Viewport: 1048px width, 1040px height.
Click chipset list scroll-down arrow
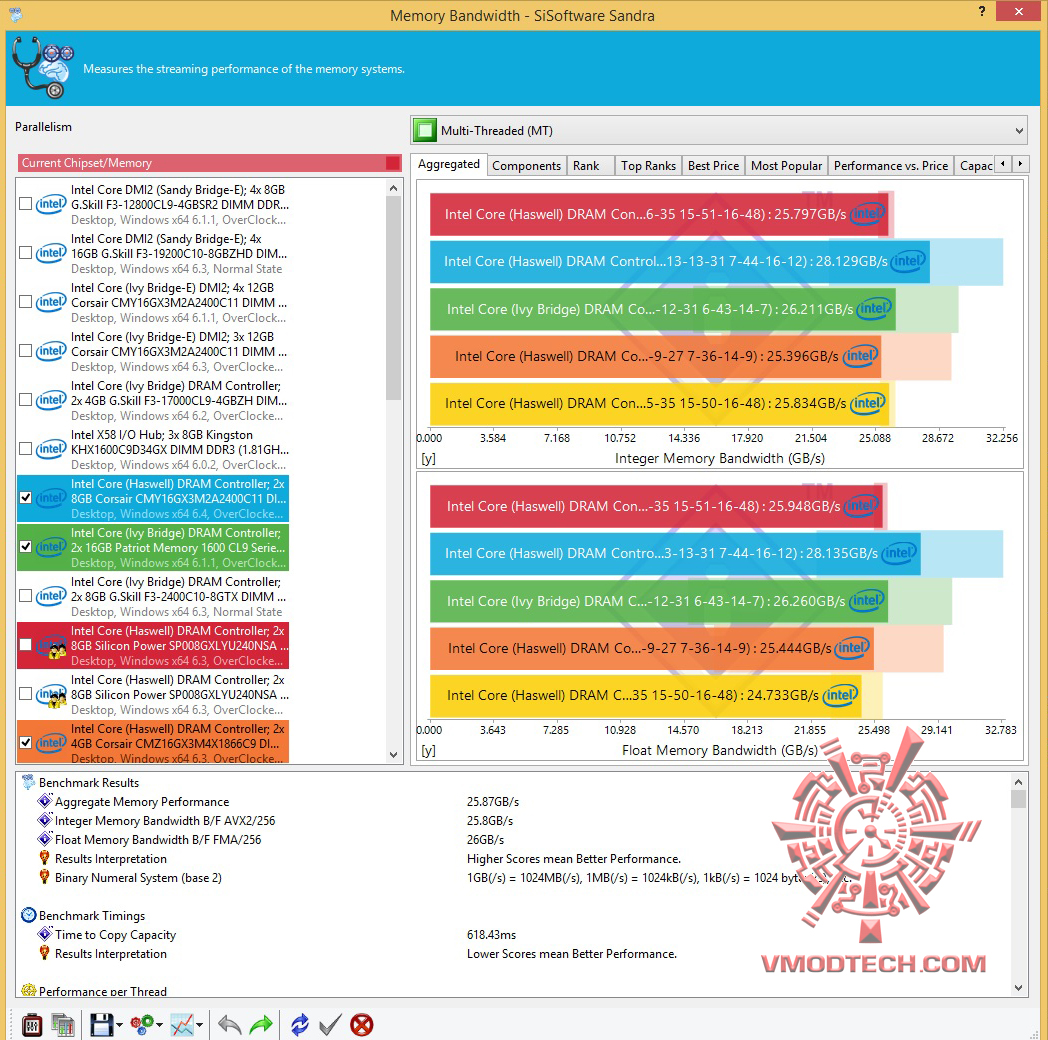(393, 755)
